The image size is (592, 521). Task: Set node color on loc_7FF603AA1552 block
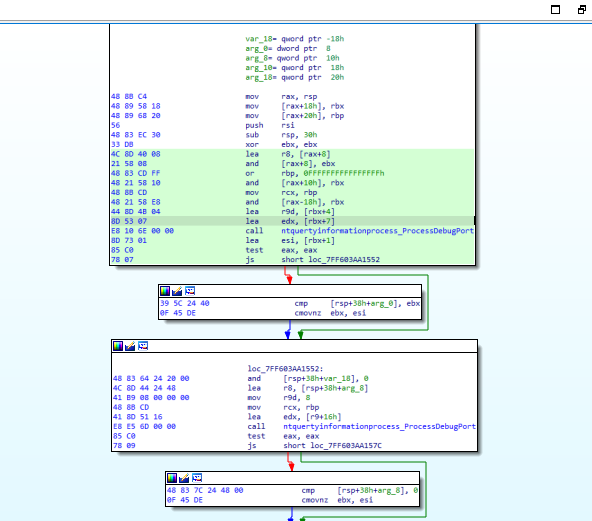(118, 346)
